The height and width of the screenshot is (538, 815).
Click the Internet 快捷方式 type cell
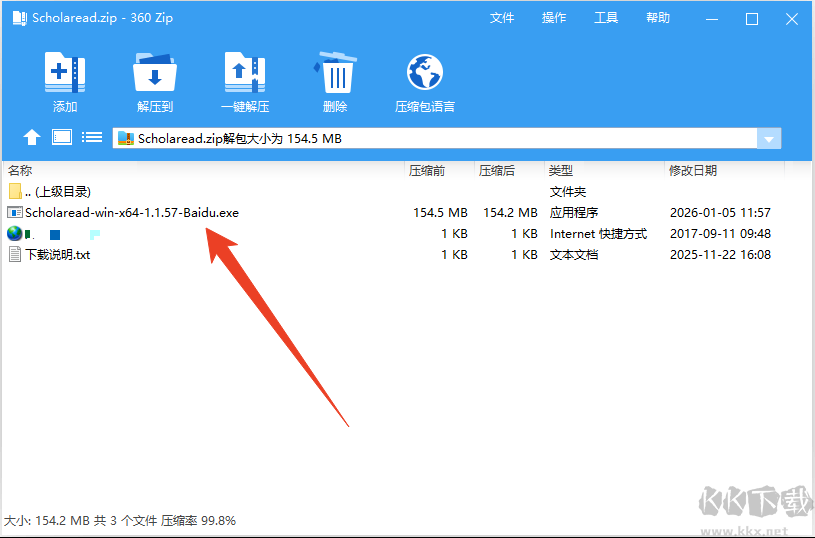(x=598, y=234)
